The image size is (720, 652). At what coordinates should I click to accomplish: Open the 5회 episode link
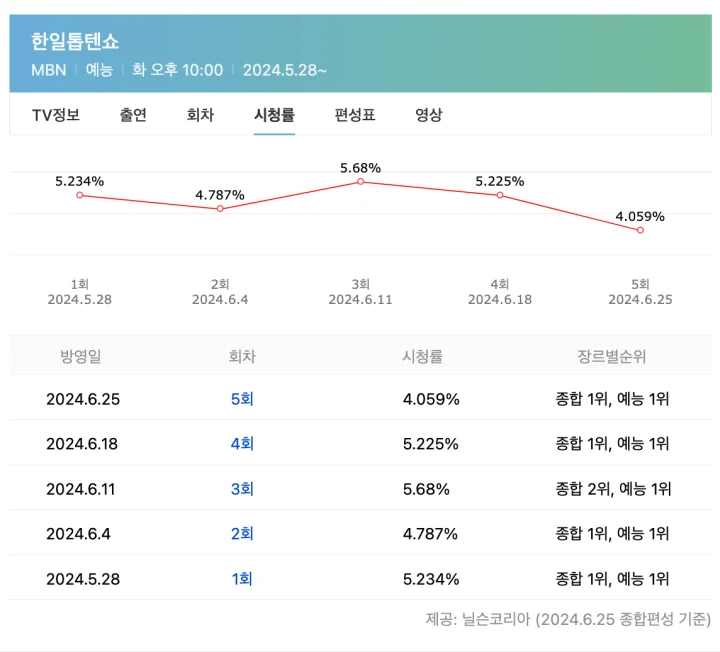[242, 399]
